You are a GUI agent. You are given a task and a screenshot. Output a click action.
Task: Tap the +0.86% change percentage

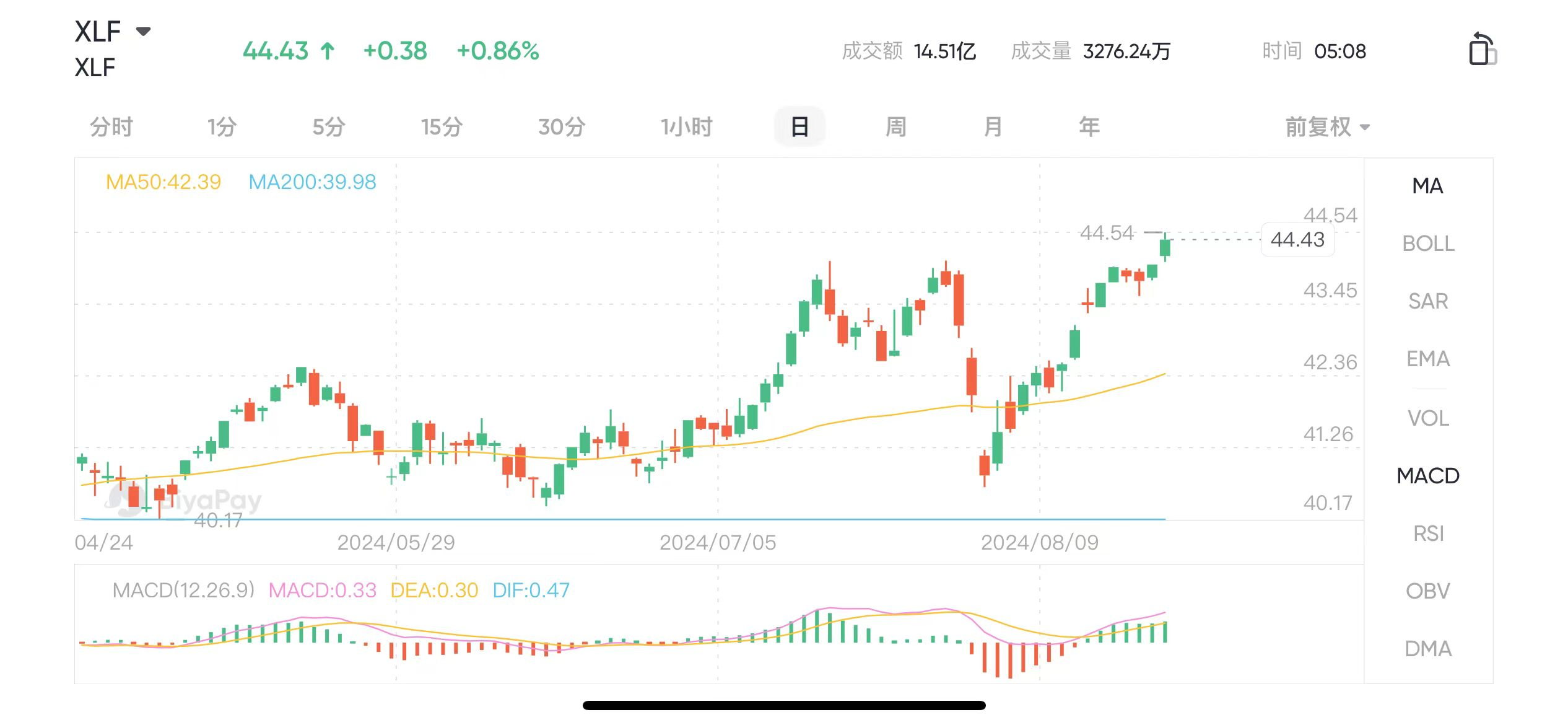(x=498, y=51)
